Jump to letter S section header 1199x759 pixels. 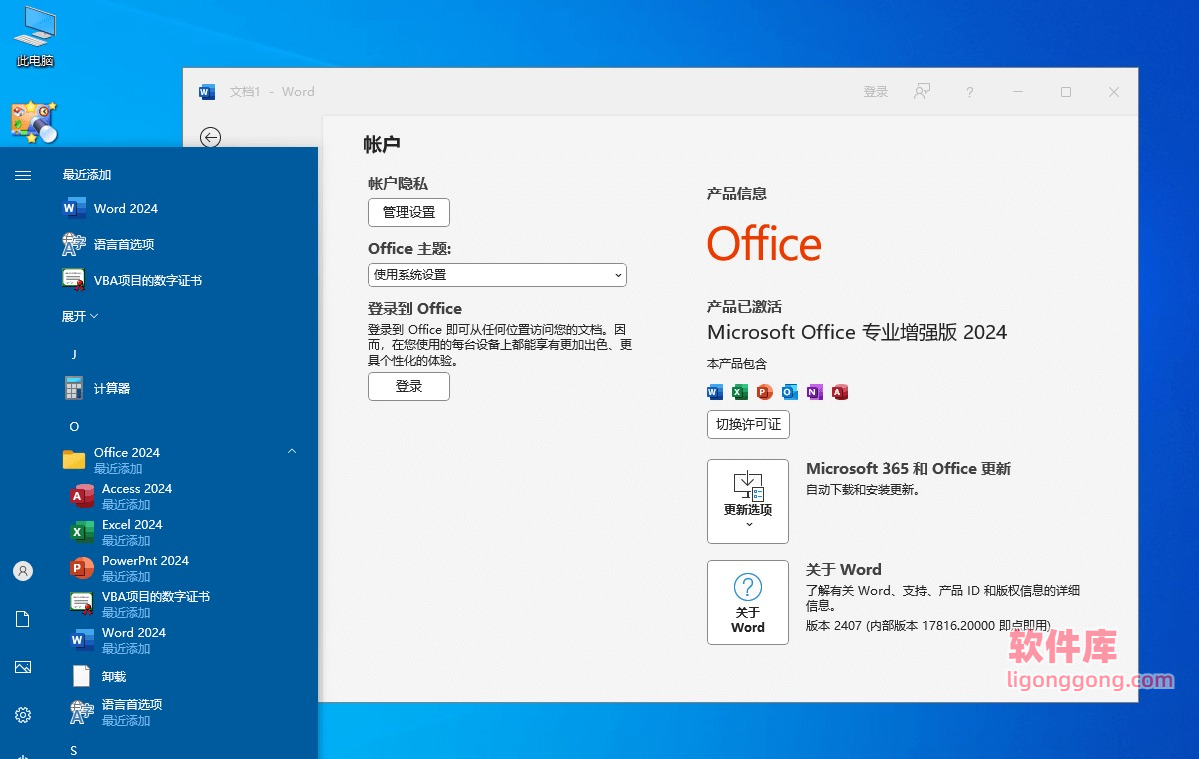(x=73, y=751)
